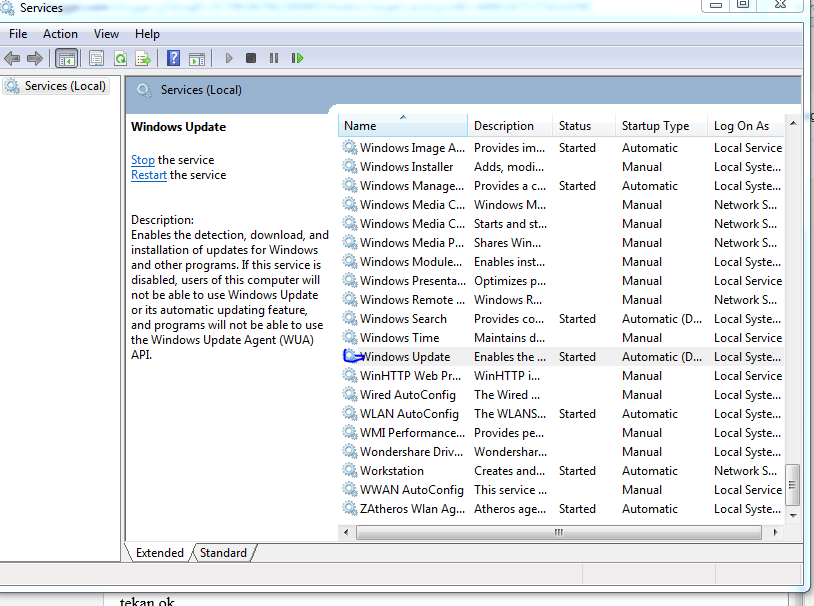Toggle Show/Hide Action Pane toolbar icon
Viewport: 814px width, 606px height.
click(197, 59)
